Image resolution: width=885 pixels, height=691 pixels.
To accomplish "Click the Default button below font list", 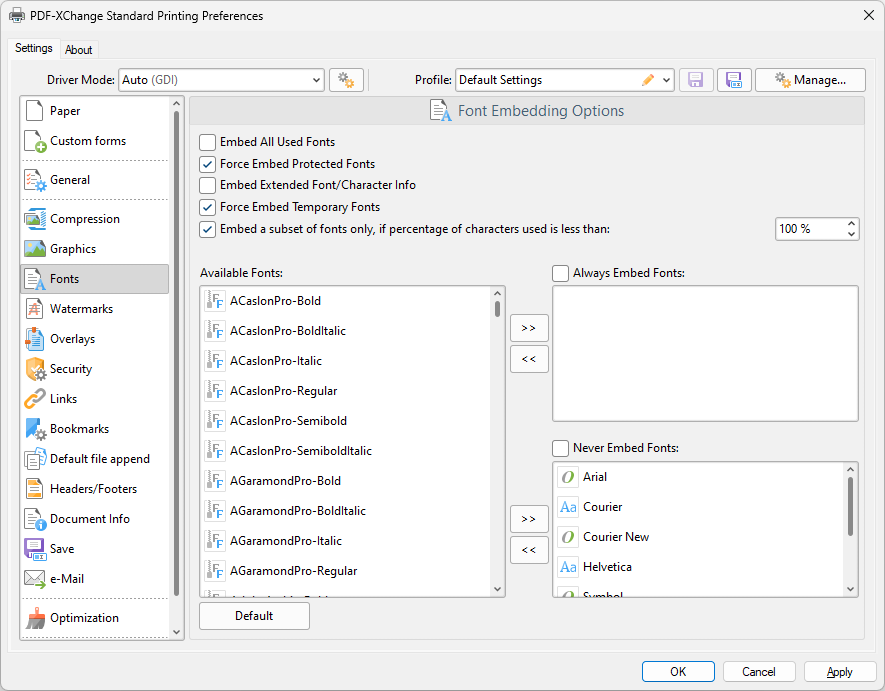I will click(254, 616).
